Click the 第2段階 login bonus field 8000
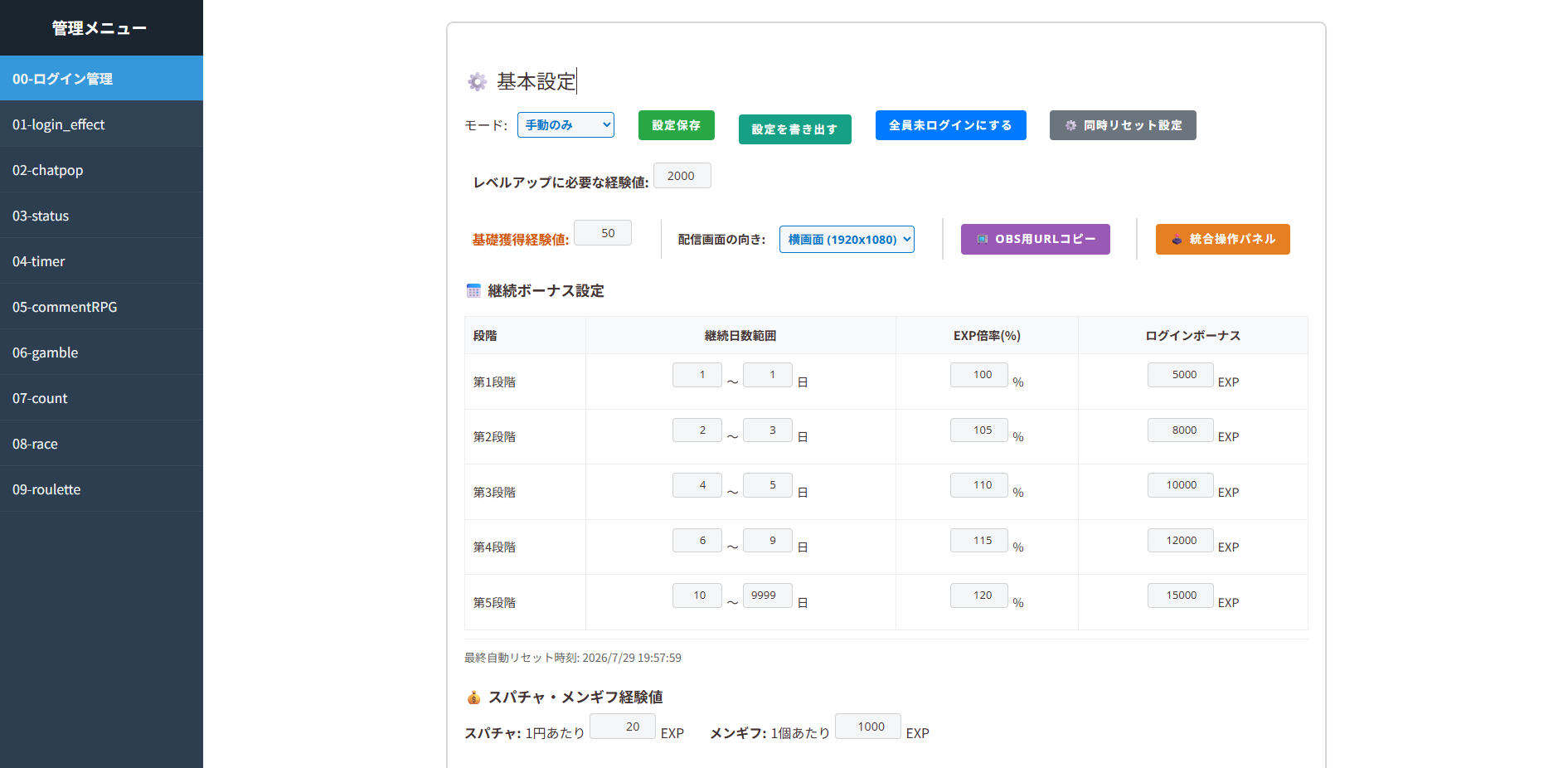This screenshot has width=1568, height=768. coord(1181,430)
